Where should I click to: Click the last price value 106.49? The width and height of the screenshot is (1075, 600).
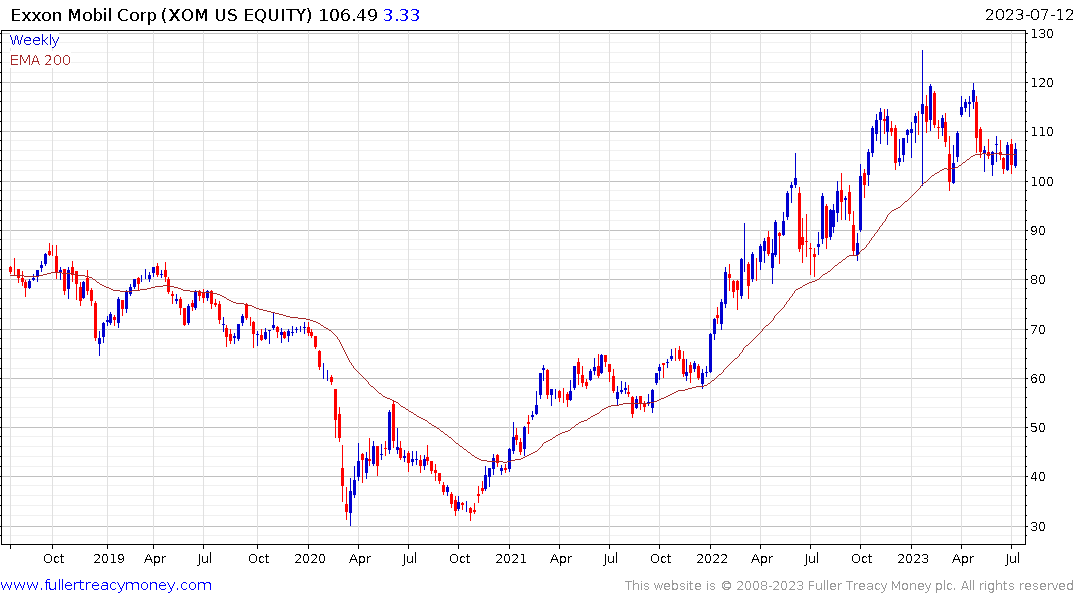(x=348, y=15)
